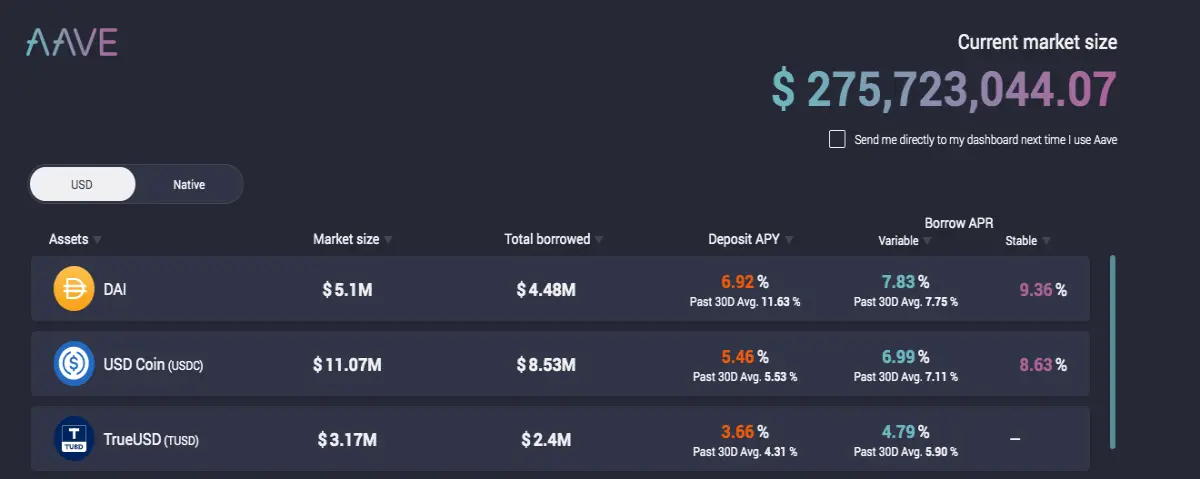
Task: Sort the table by Assets column arrow
Action: pyautogui.click(x=98, y=240)
